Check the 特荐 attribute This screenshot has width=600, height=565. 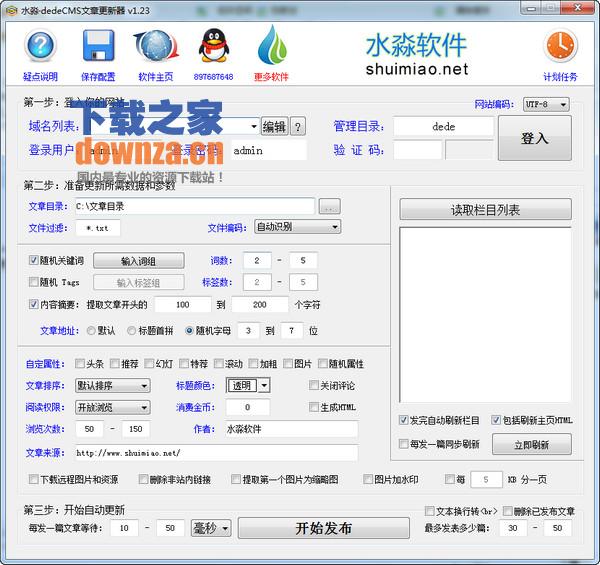tap(184, 363)
